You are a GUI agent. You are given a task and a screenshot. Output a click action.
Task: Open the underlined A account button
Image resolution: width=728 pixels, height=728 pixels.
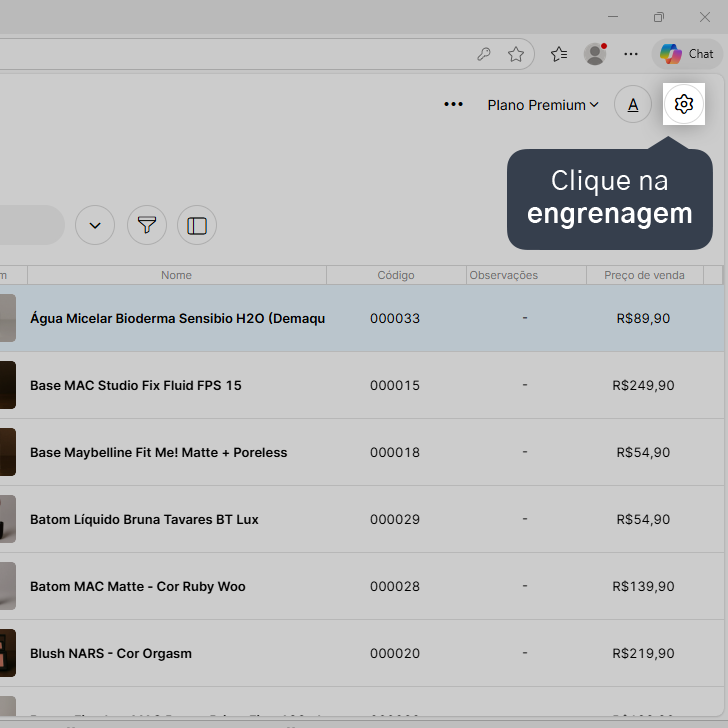click(x=633, y=104)
